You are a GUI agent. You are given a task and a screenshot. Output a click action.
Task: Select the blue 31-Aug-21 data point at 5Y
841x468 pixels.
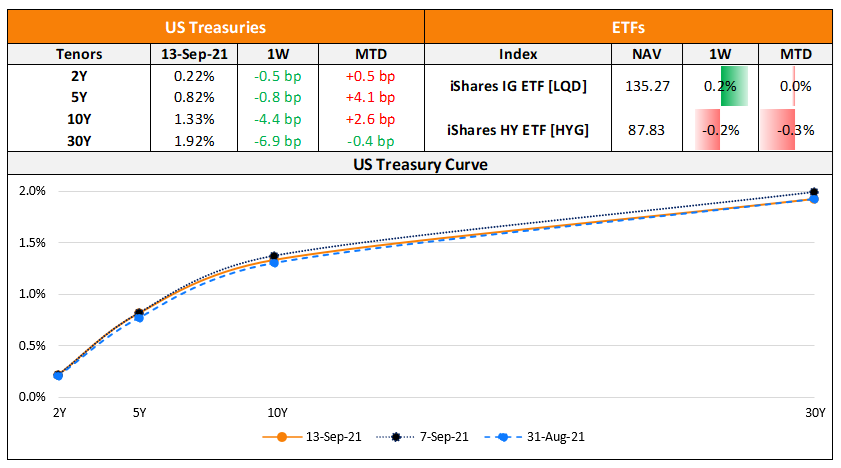pyautogui.click(x=139, y=317)
